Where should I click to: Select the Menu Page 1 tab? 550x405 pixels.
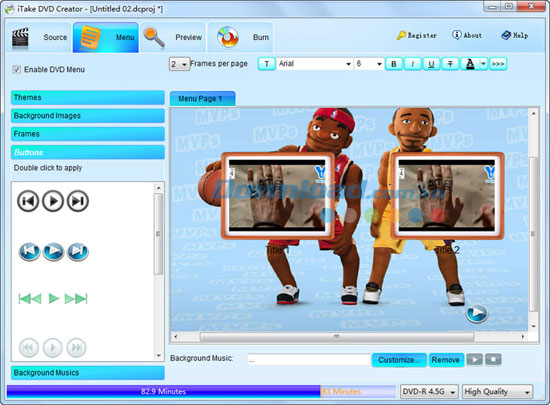(x=202, y=99)
